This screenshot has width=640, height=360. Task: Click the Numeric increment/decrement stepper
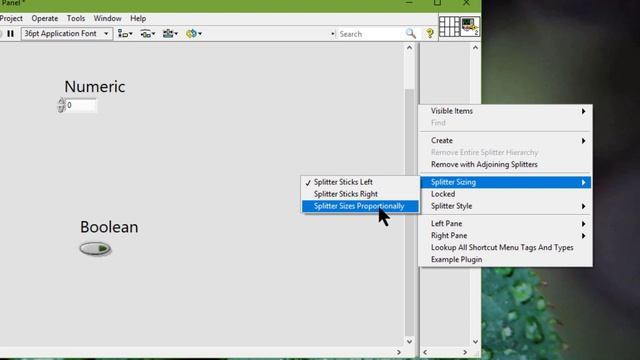(x=61, y=105)
